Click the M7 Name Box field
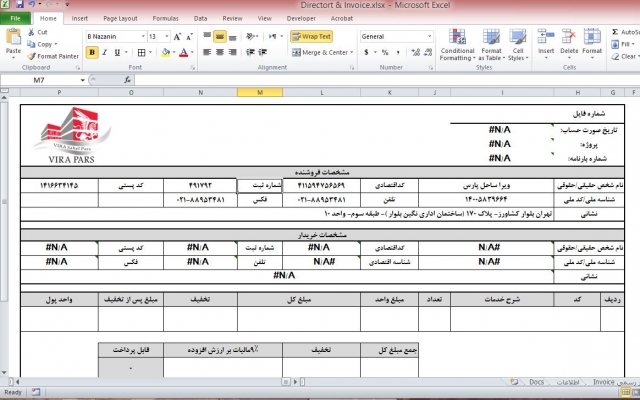The image size is (640, 400). 39,80
